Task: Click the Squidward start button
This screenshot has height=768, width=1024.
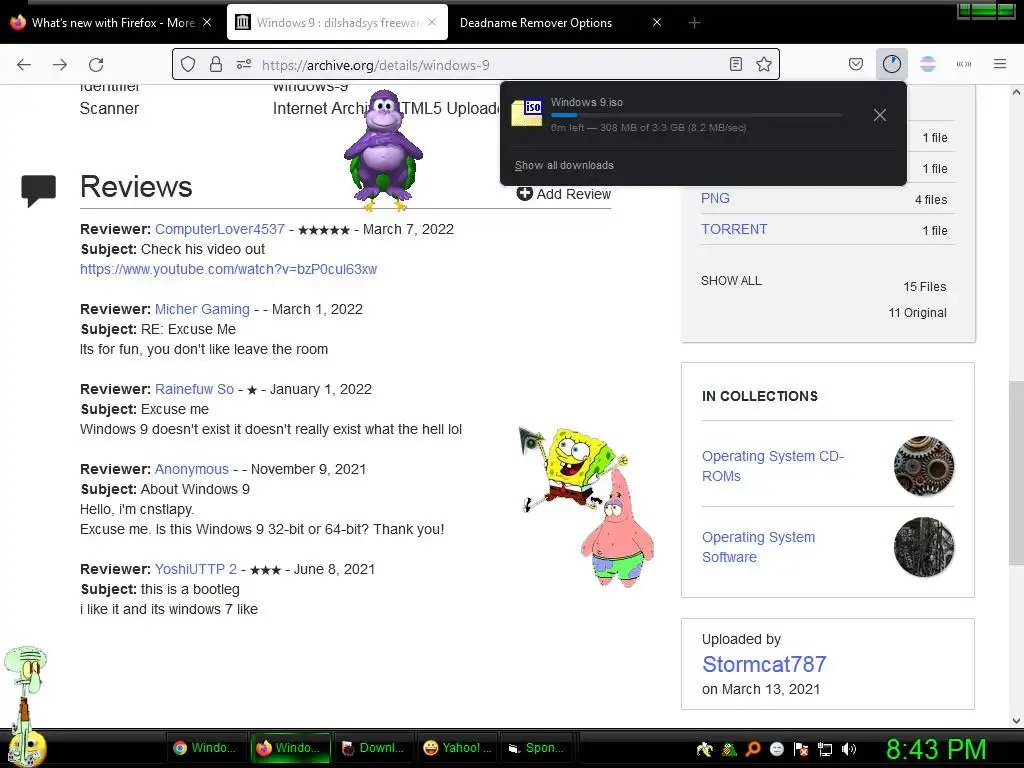Action: pos(25,707)
